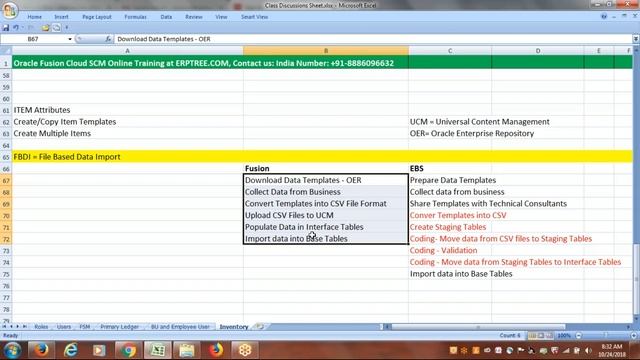This screenshot has width=640, height=360.
Task: Click the zoom out minus button
Action: point(578,336)
